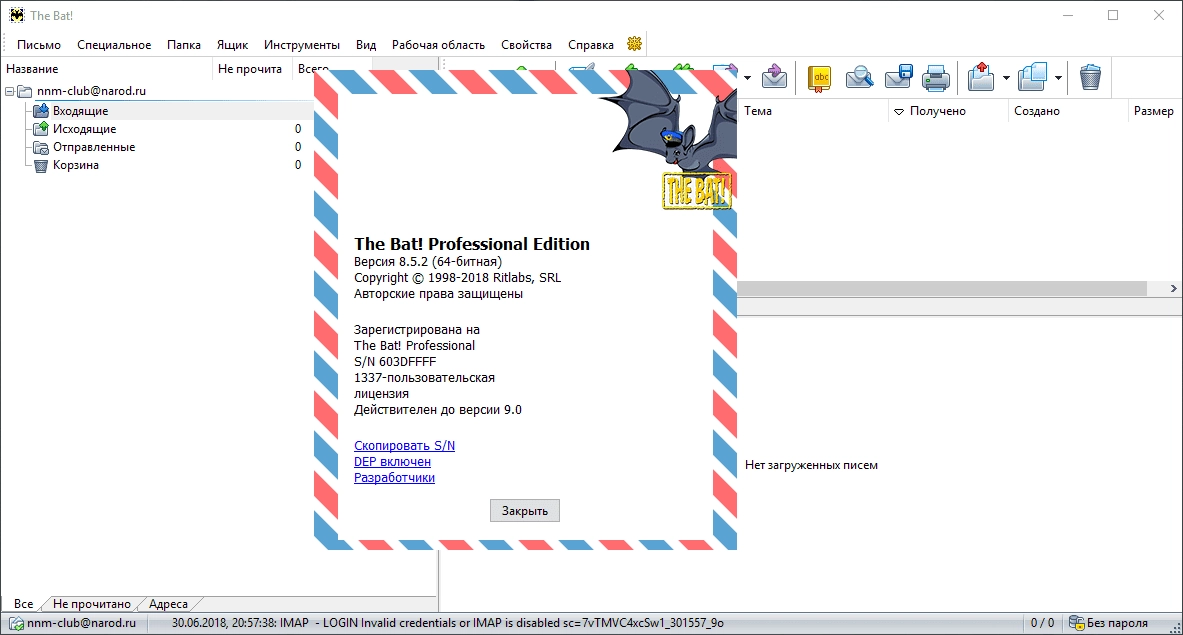Maximize The Bat! window
Viewport: 1183px width, 635px height.
click(x=1113, y=15)
